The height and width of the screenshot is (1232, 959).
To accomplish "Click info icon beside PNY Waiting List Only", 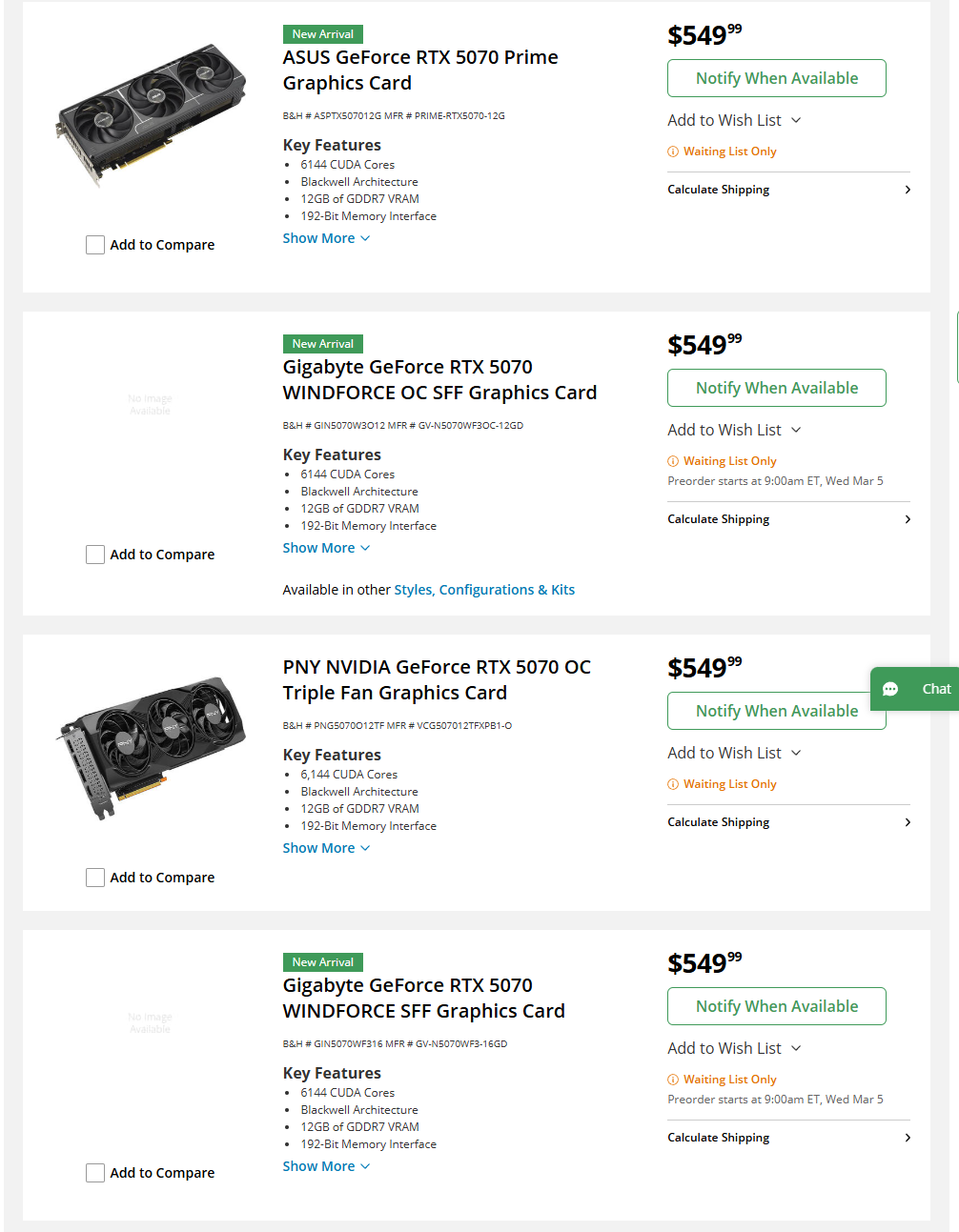I will pos(673,783).
